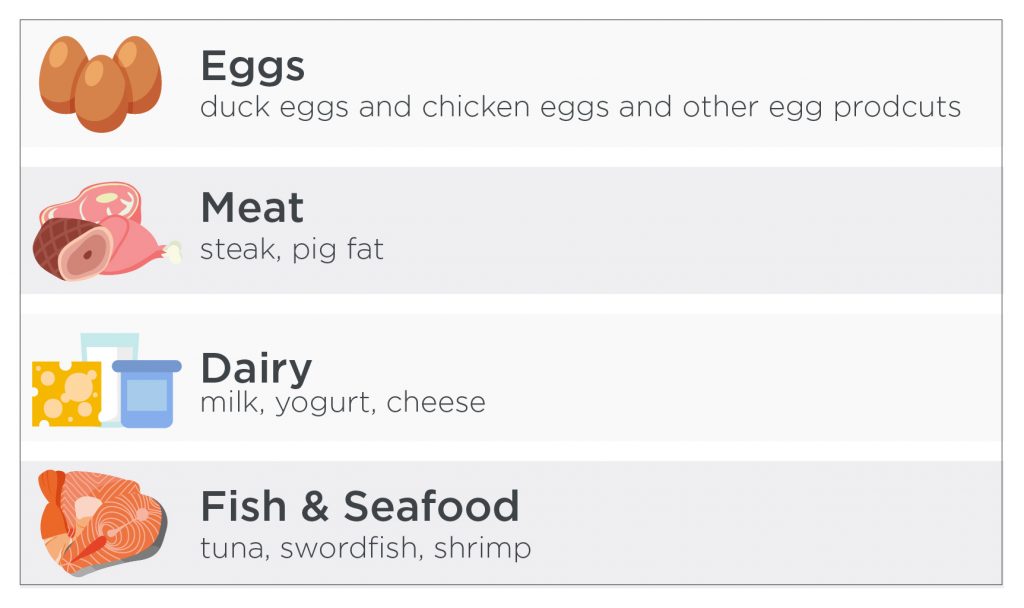This screenshot has width=1024, height=608.
Task: Click the blue yogurt cup icon
Action: coord(146,393)
